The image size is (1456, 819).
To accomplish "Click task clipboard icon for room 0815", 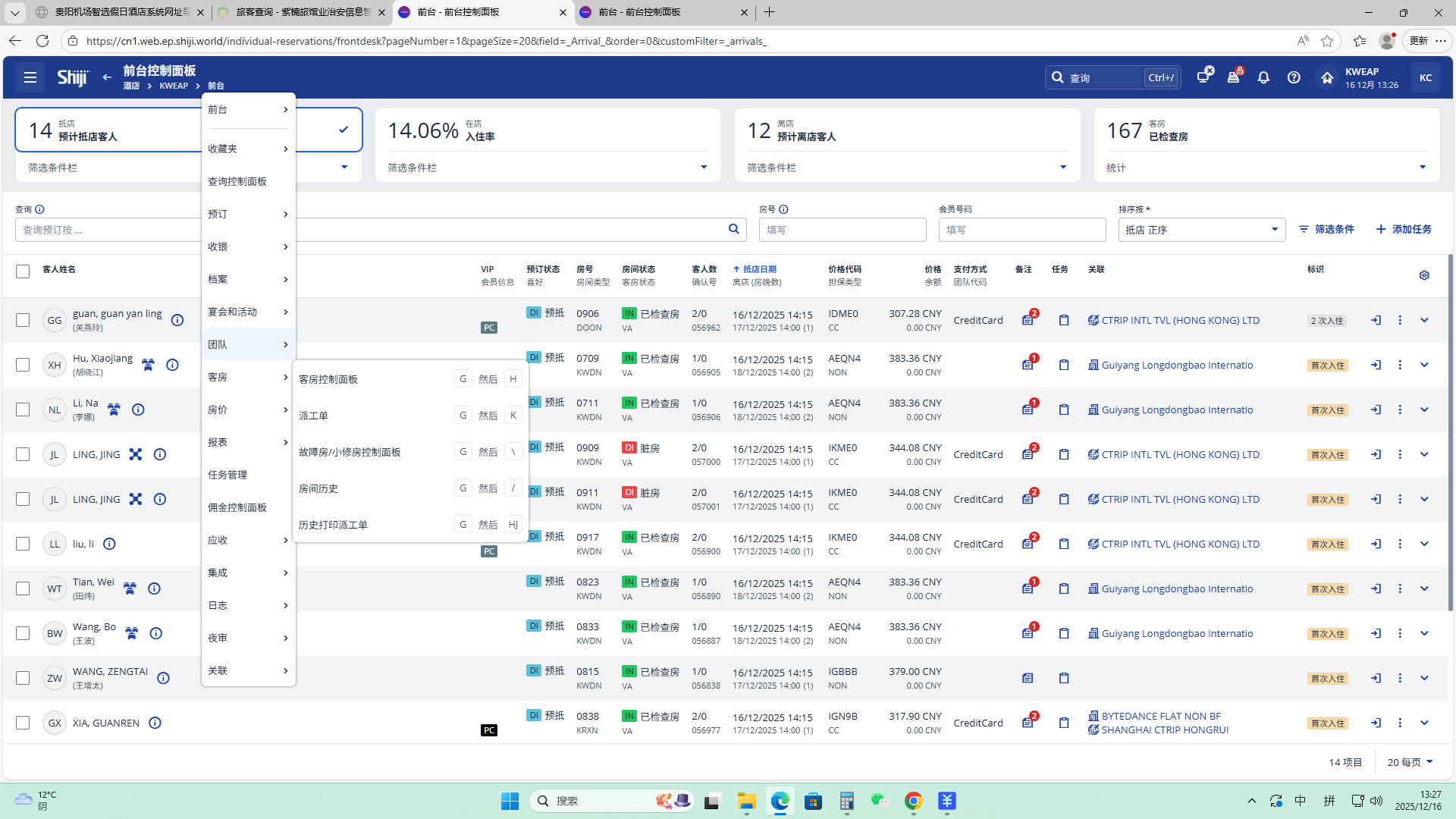I will [1064, 678].
